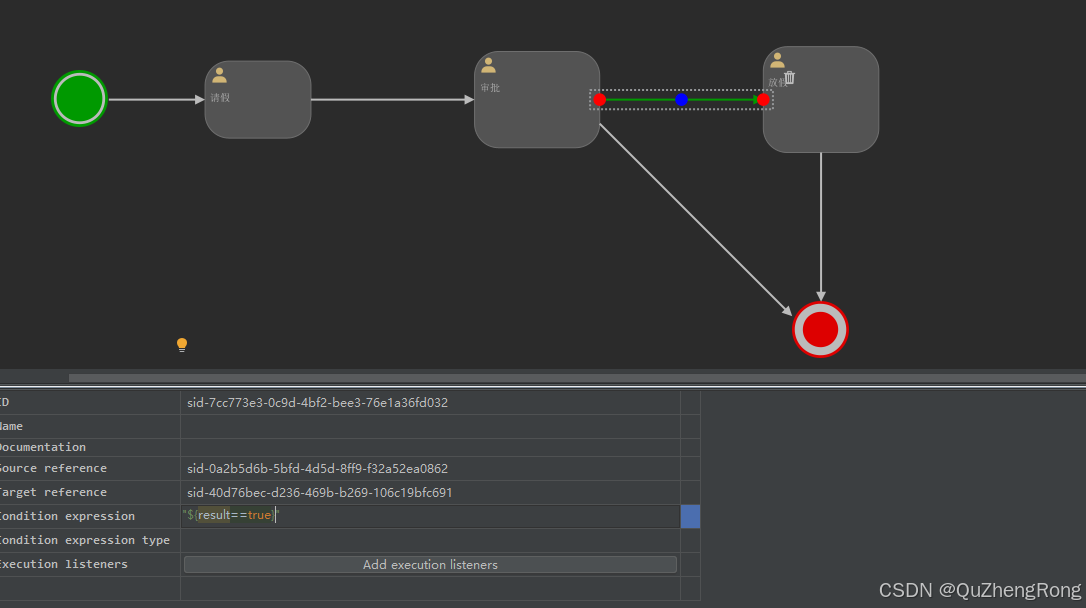Click the horizontal scrollbar under the canvas
Screen dimensions: 1086x608
click(x=578, y=377)
